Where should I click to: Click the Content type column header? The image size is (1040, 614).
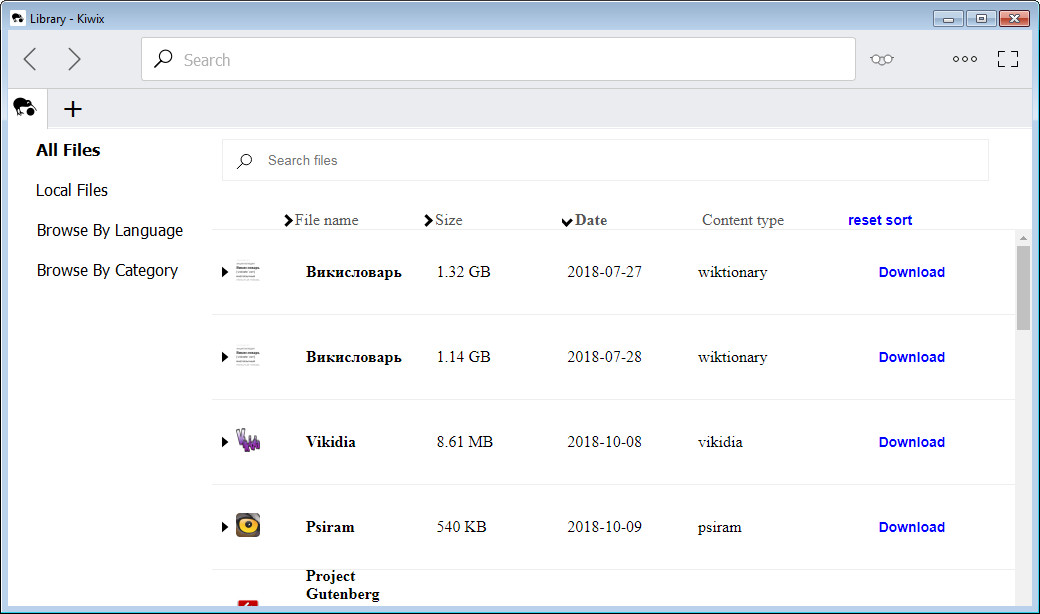[x=743, y=220]
